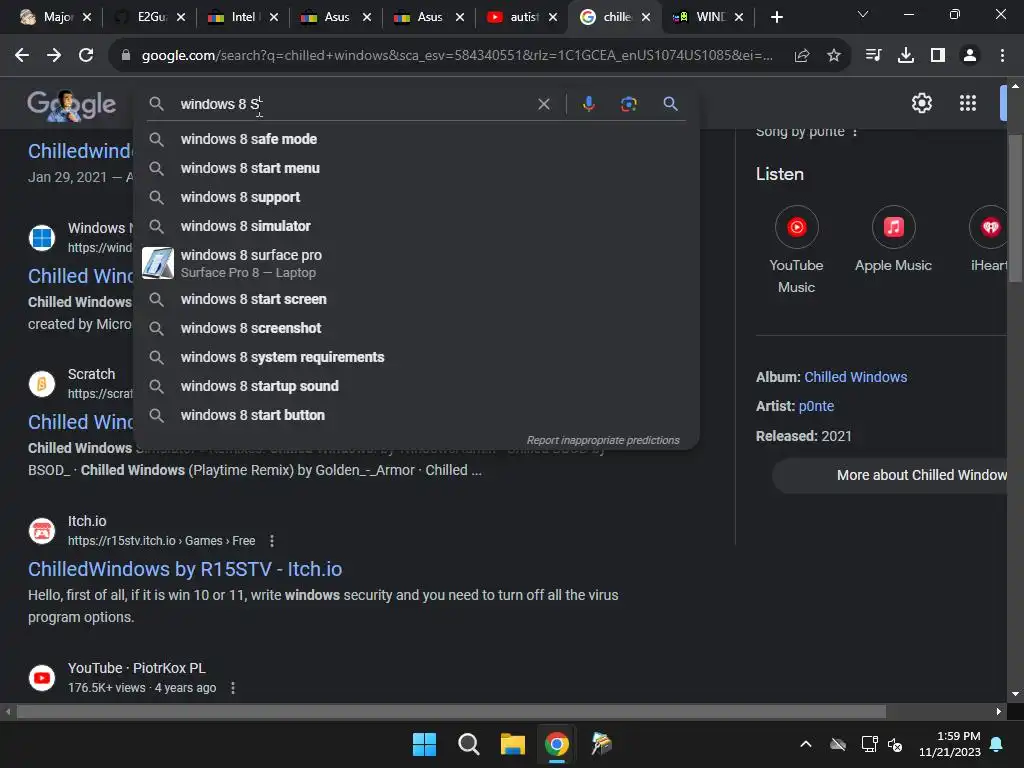Listen on Apple Music
Viewport: 1024px width, 768px height.
point(893,240)
